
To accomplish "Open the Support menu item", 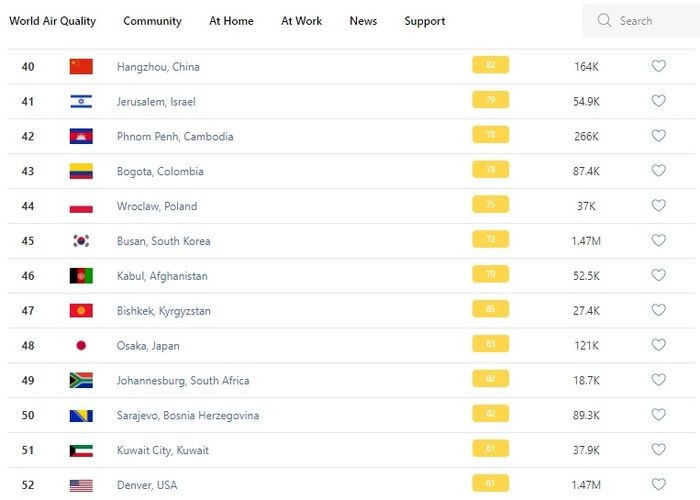I will pos(425,21).
